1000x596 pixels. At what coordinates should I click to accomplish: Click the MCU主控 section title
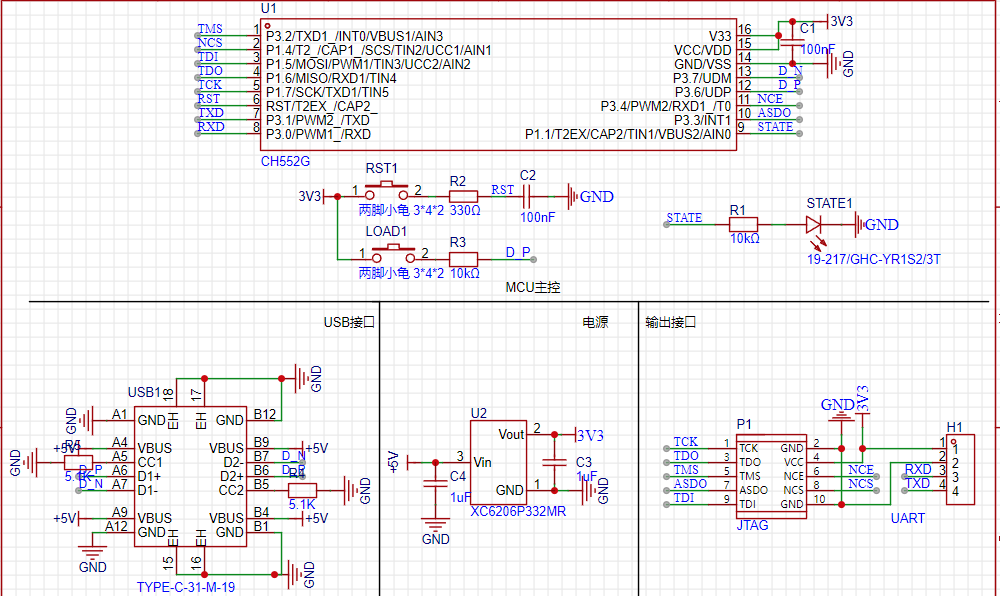click(x=533, y=287)
